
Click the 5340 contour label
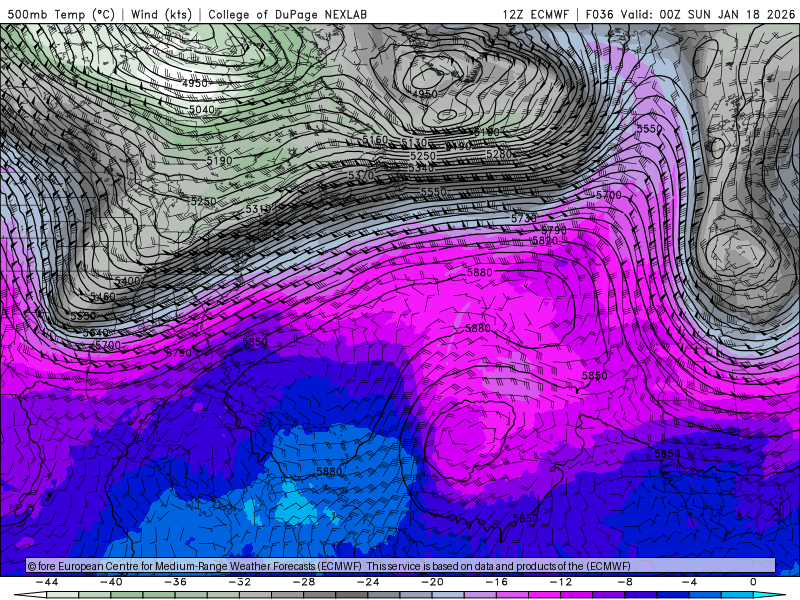coord(421,167)
